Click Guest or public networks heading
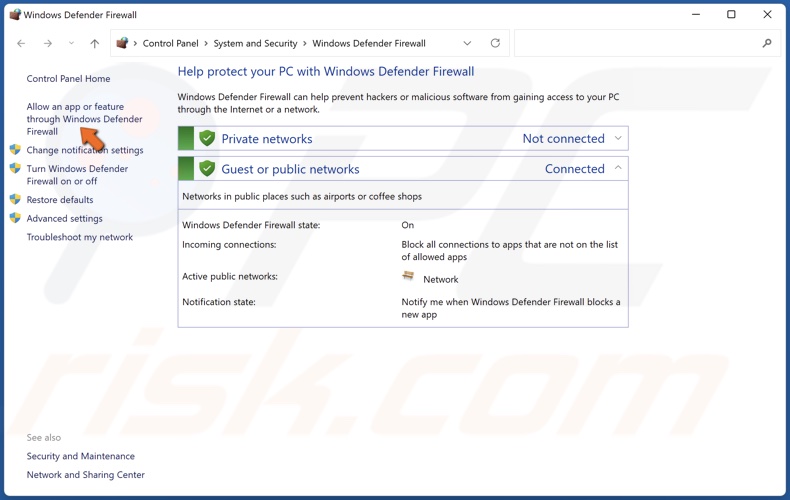790x500 pixels. (x=291, y=169)
